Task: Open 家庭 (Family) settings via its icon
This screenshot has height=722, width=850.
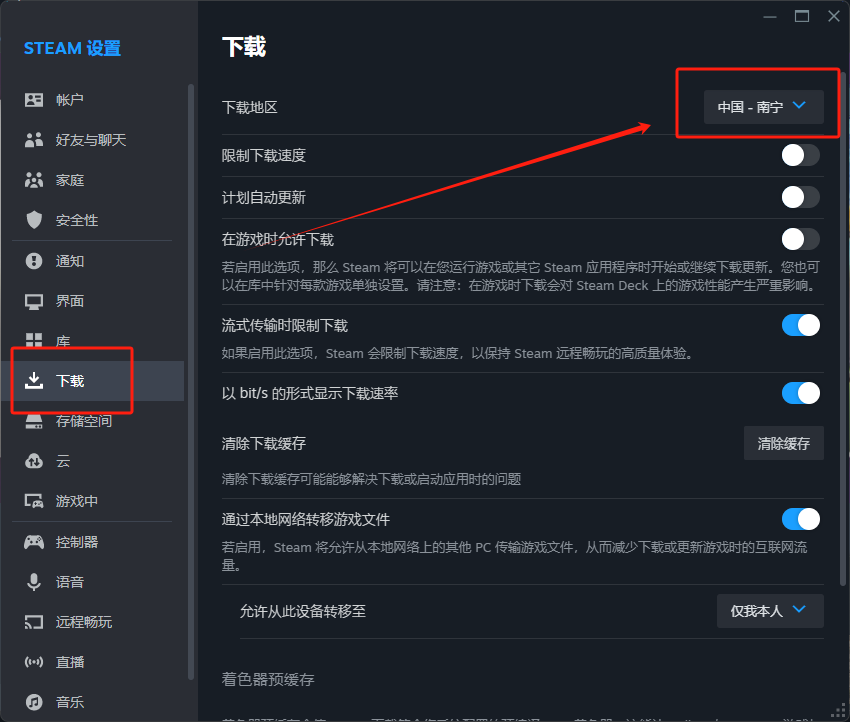Action: [32, 179]
